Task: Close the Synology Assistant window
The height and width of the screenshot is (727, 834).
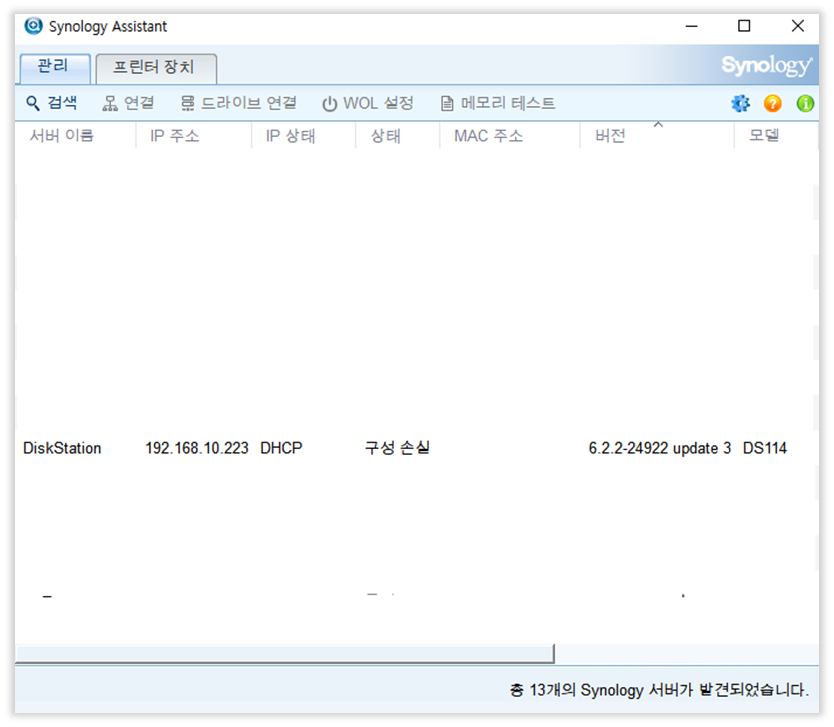Action: 797,26
